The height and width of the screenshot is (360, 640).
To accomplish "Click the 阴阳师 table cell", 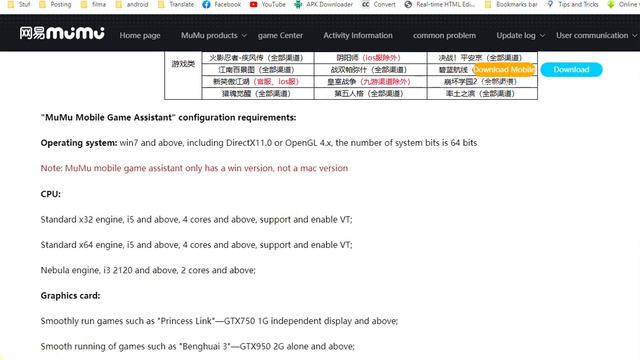I will point(370,58).
